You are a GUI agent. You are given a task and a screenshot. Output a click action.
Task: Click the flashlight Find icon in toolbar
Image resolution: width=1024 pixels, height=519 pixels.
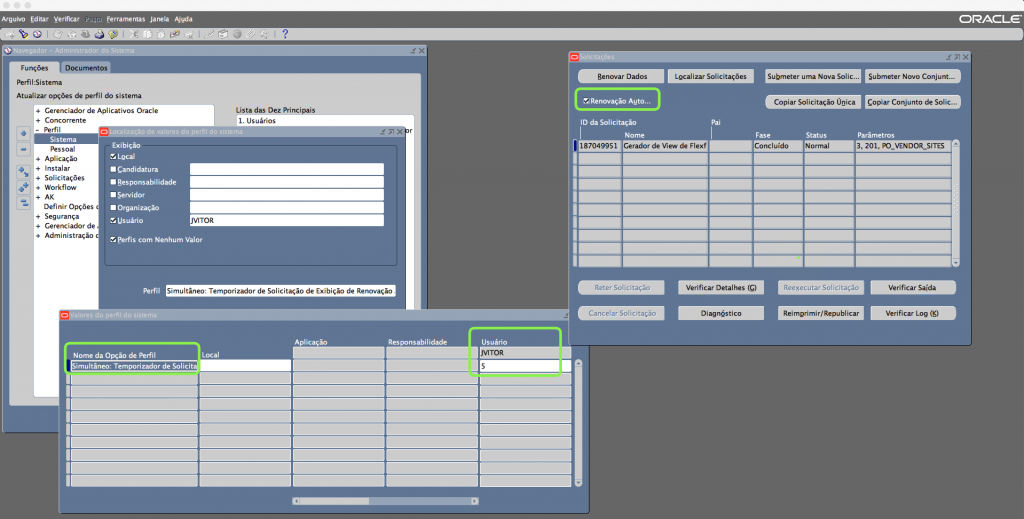(22, 34)
